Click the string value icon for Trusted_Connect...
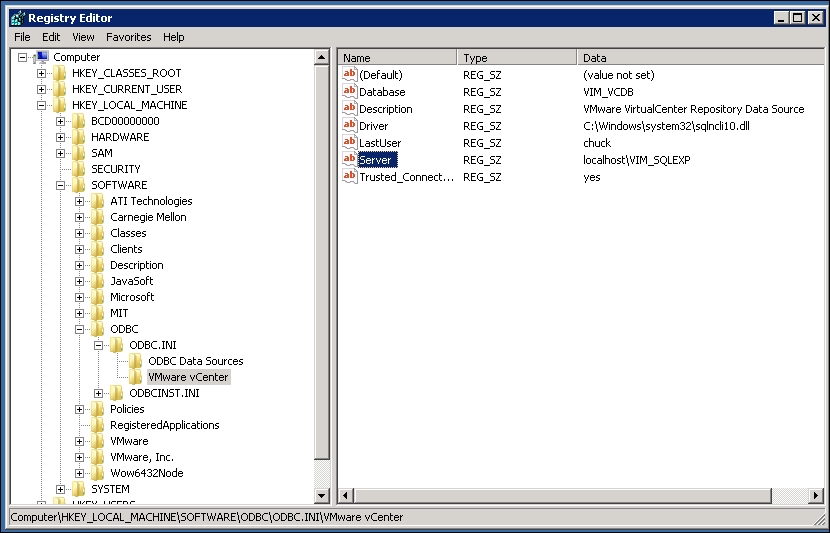The image size is (830, 533). [349, 176]
